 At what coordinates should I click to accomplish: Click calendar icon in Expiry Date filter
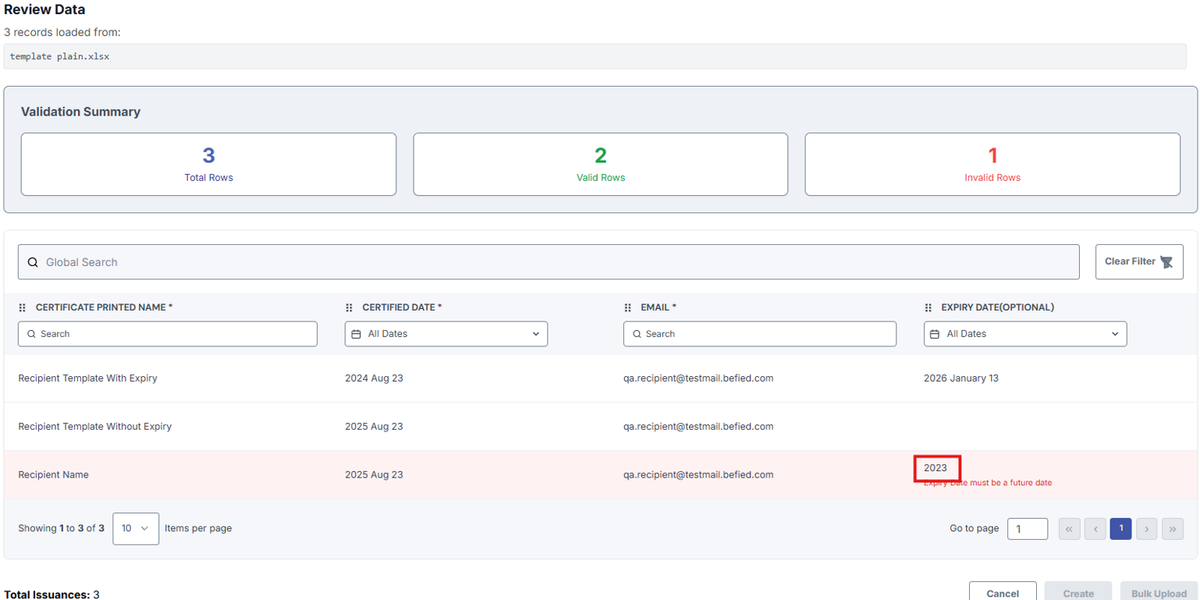(x=936, y=334)
